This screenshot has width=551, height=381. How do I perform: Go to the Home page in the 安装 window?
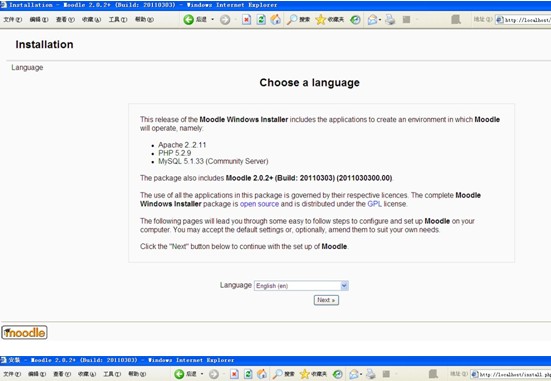[262, 374]
